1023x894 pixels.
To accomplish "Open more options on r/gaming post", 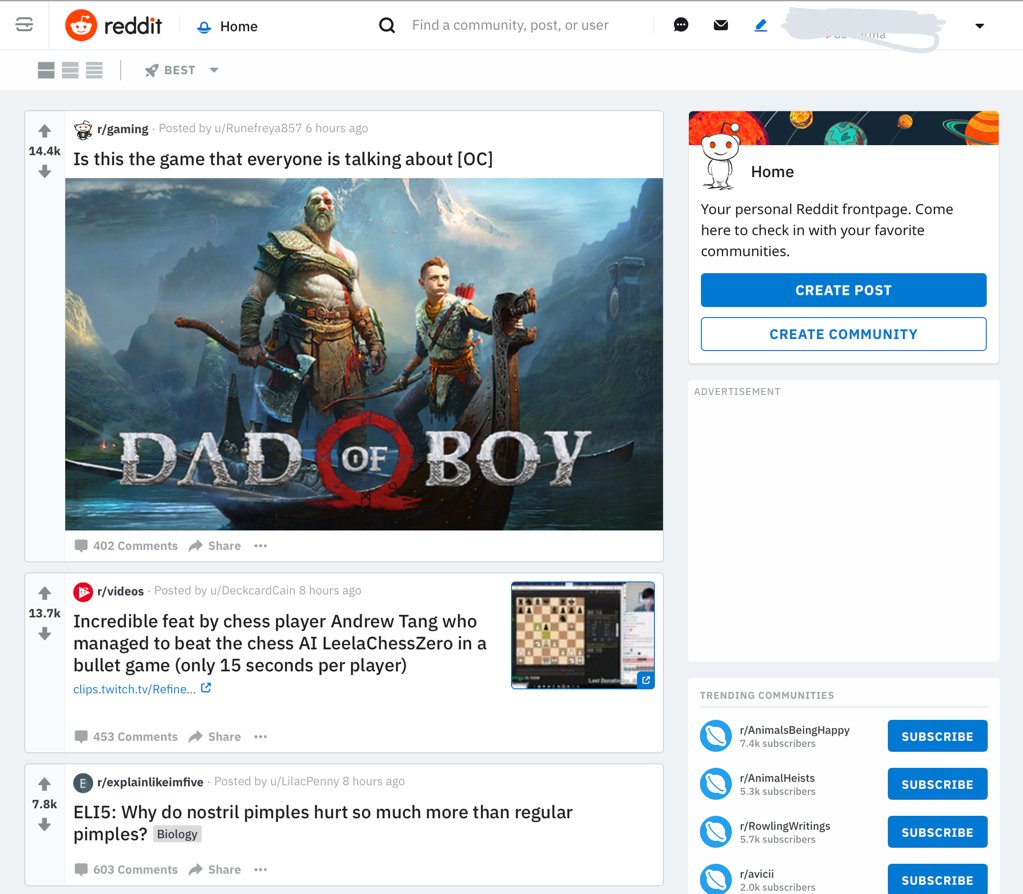I will 260,546.
